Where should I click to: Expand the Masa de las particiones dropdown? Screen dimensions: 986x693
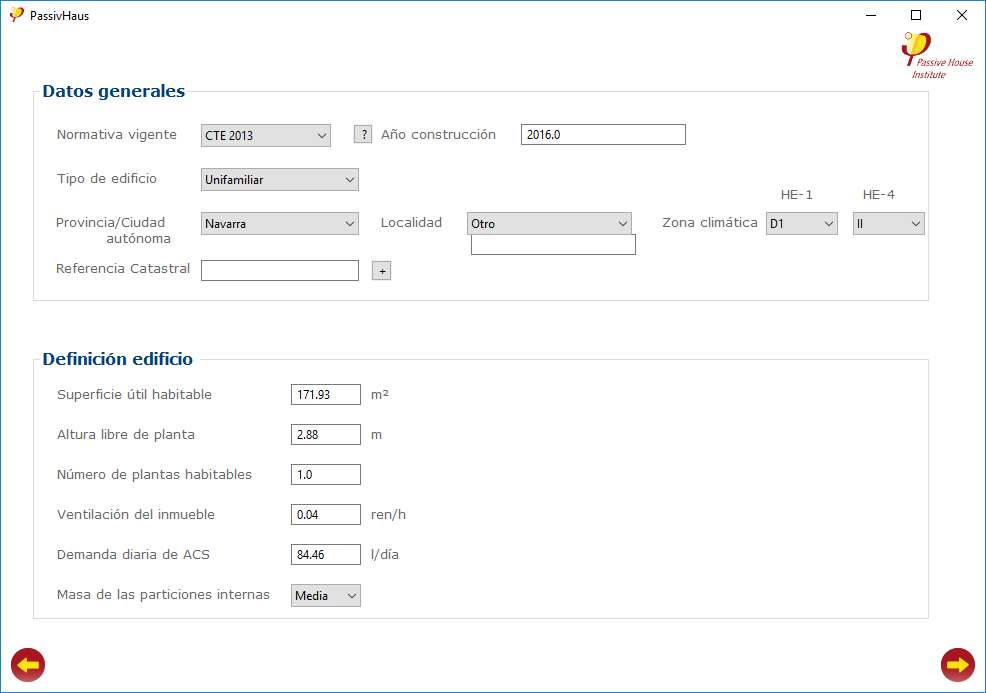click(325, 596)
